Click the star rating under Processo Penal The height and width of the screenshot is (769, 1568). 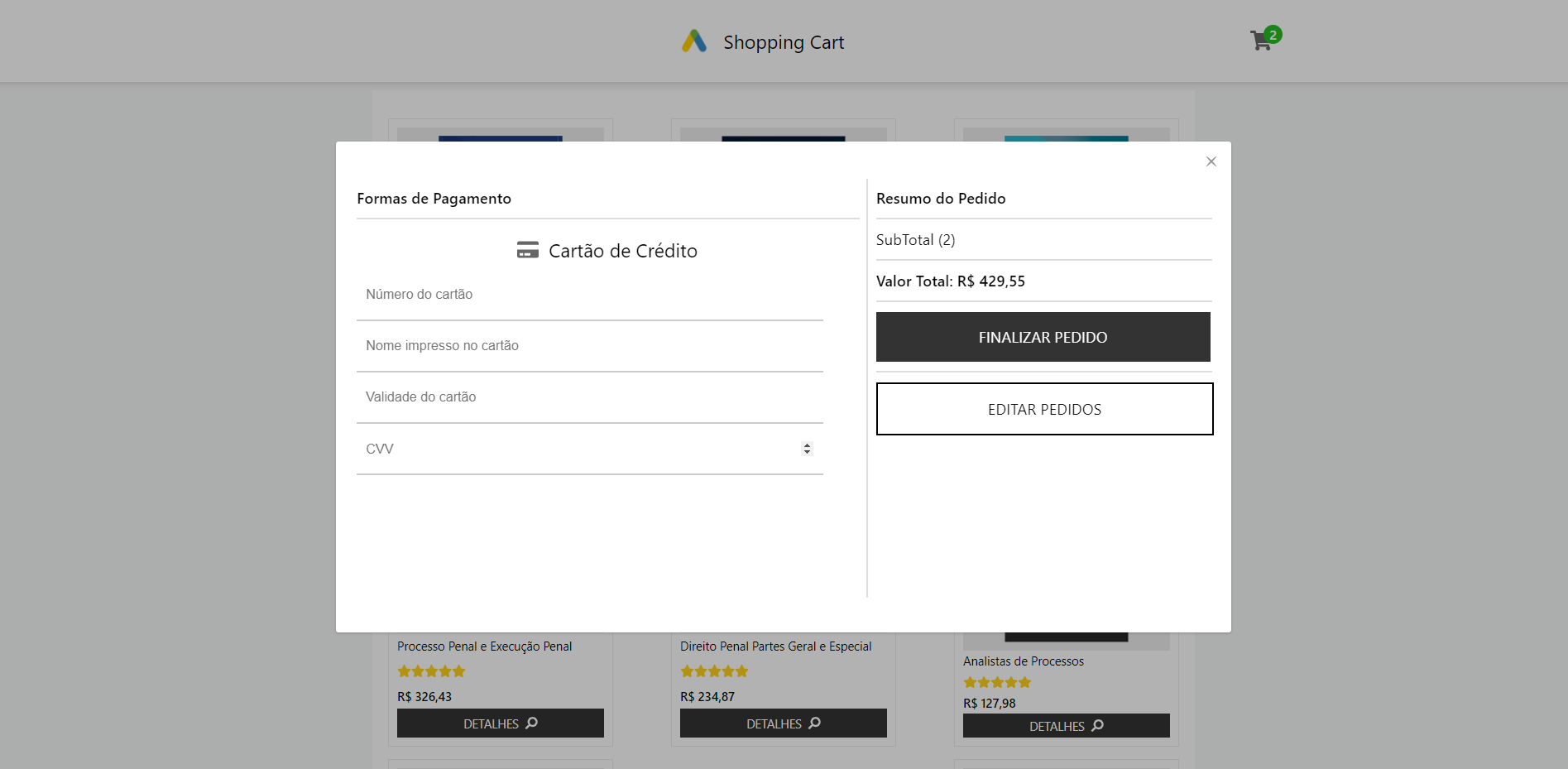(431, 671)
